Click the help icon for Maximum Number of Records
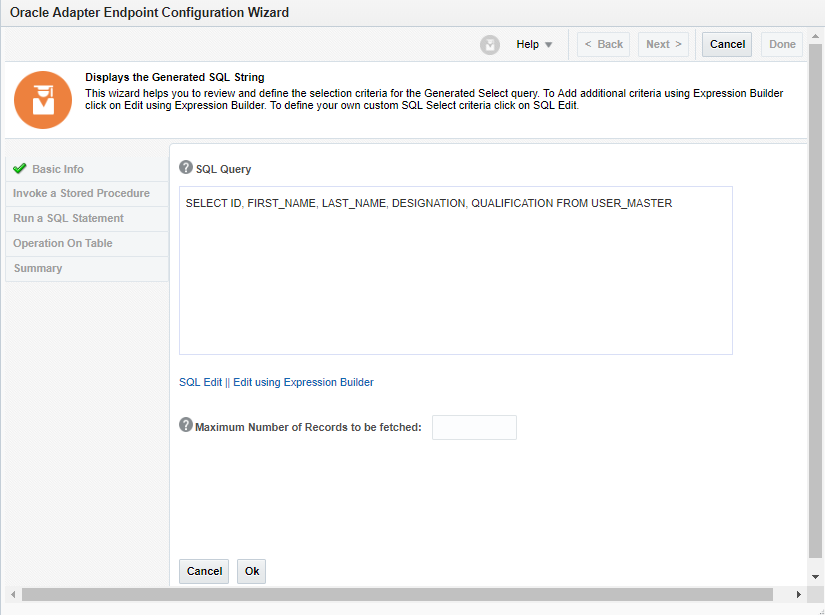Screen dimensions: 825x615 pyautogui.click(x=186, y=424)
